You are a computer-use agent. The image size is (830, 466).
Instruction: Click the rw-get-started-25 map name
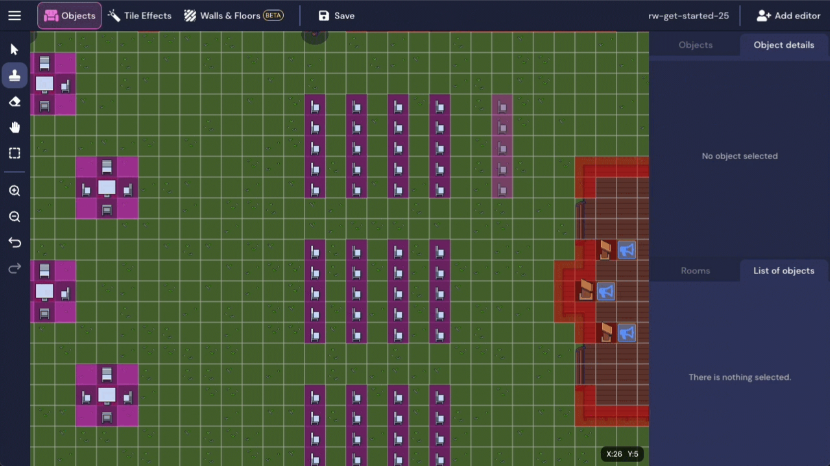pyautogui.click(x=688, y=16)
